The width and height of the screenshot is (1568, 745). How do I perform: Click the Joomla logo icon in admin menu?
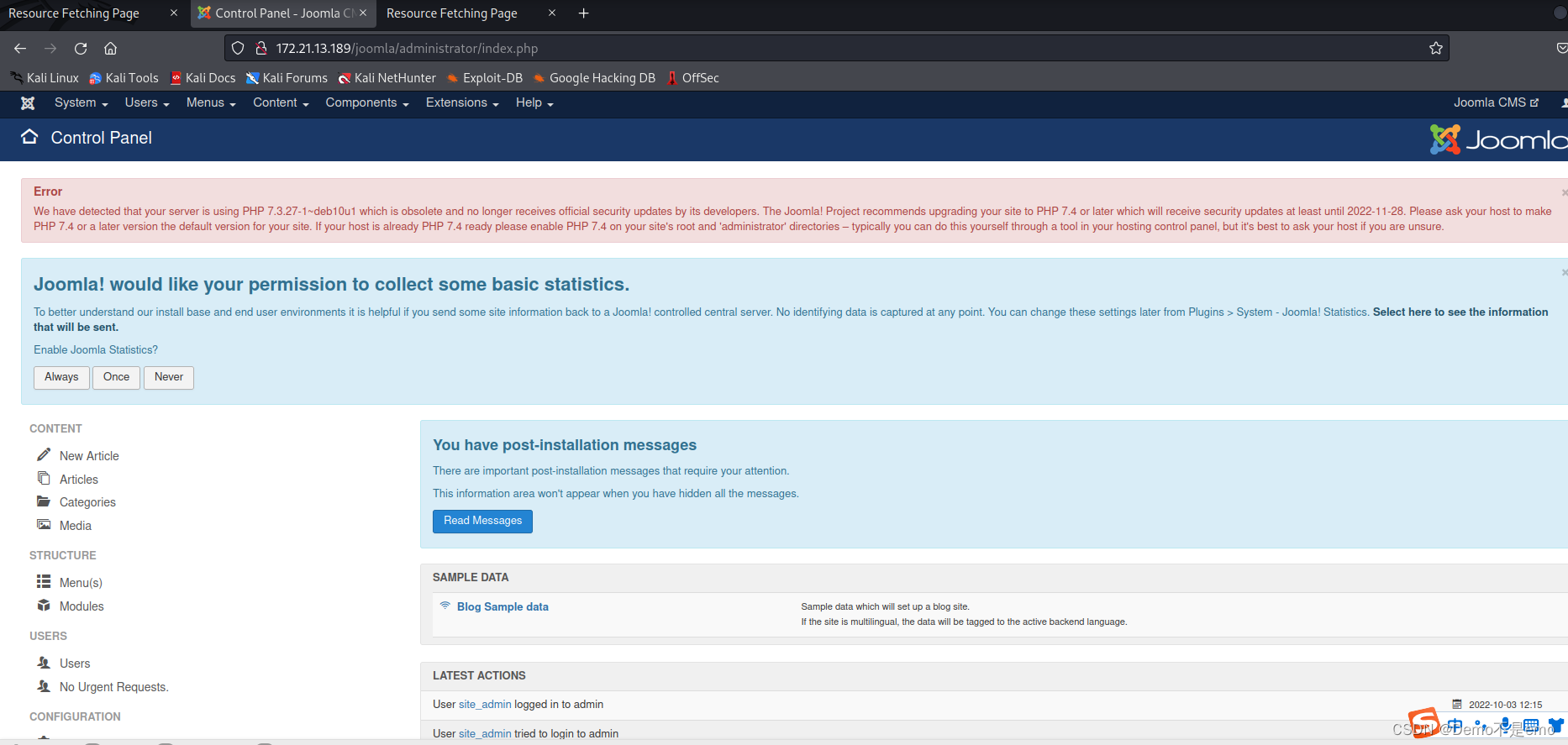pyautogui.click(x=28, y=103)
